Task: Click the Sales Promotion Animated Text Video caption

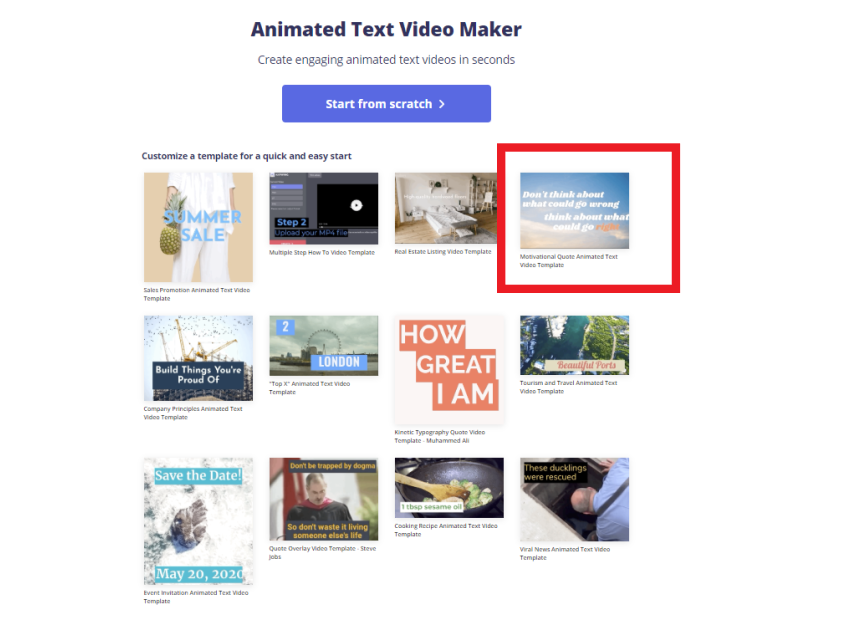Action: [x=197, y=294]
